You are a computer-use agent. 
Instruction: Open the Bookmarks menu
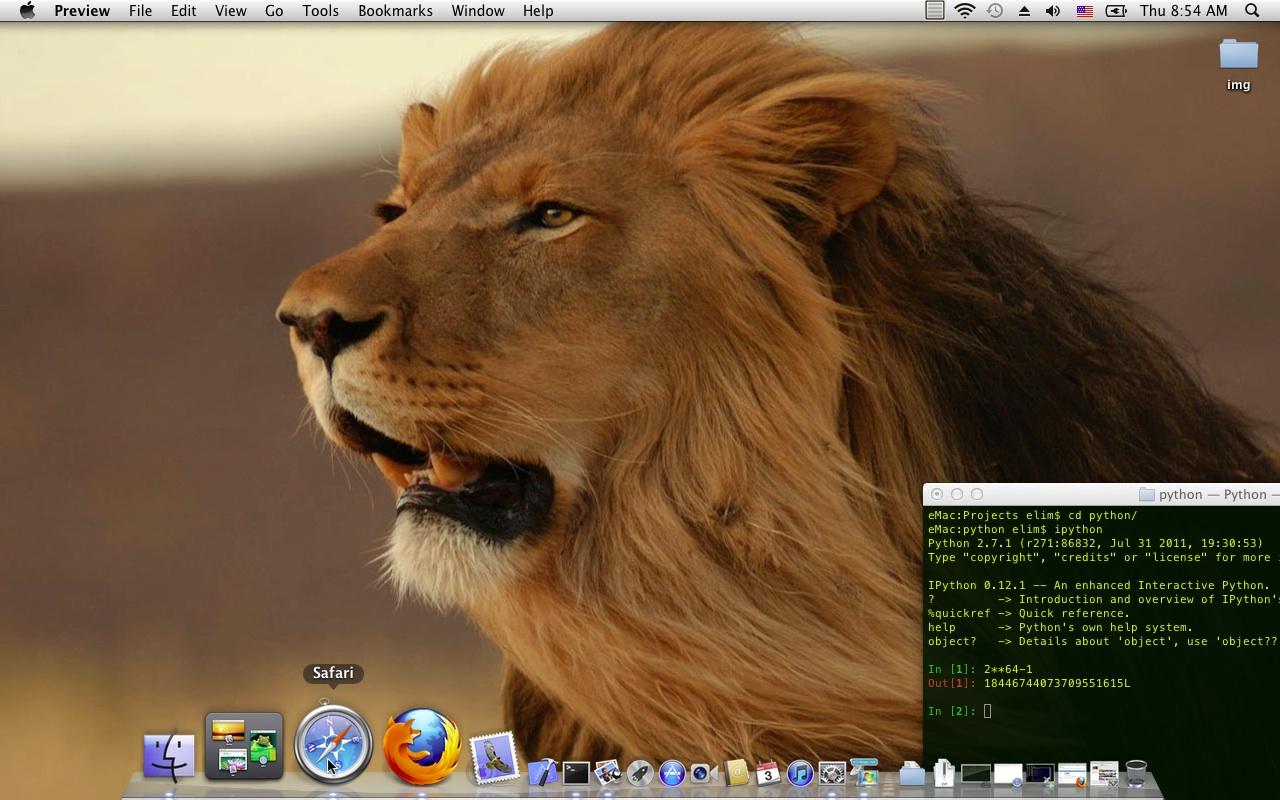[x=395, y=11]
